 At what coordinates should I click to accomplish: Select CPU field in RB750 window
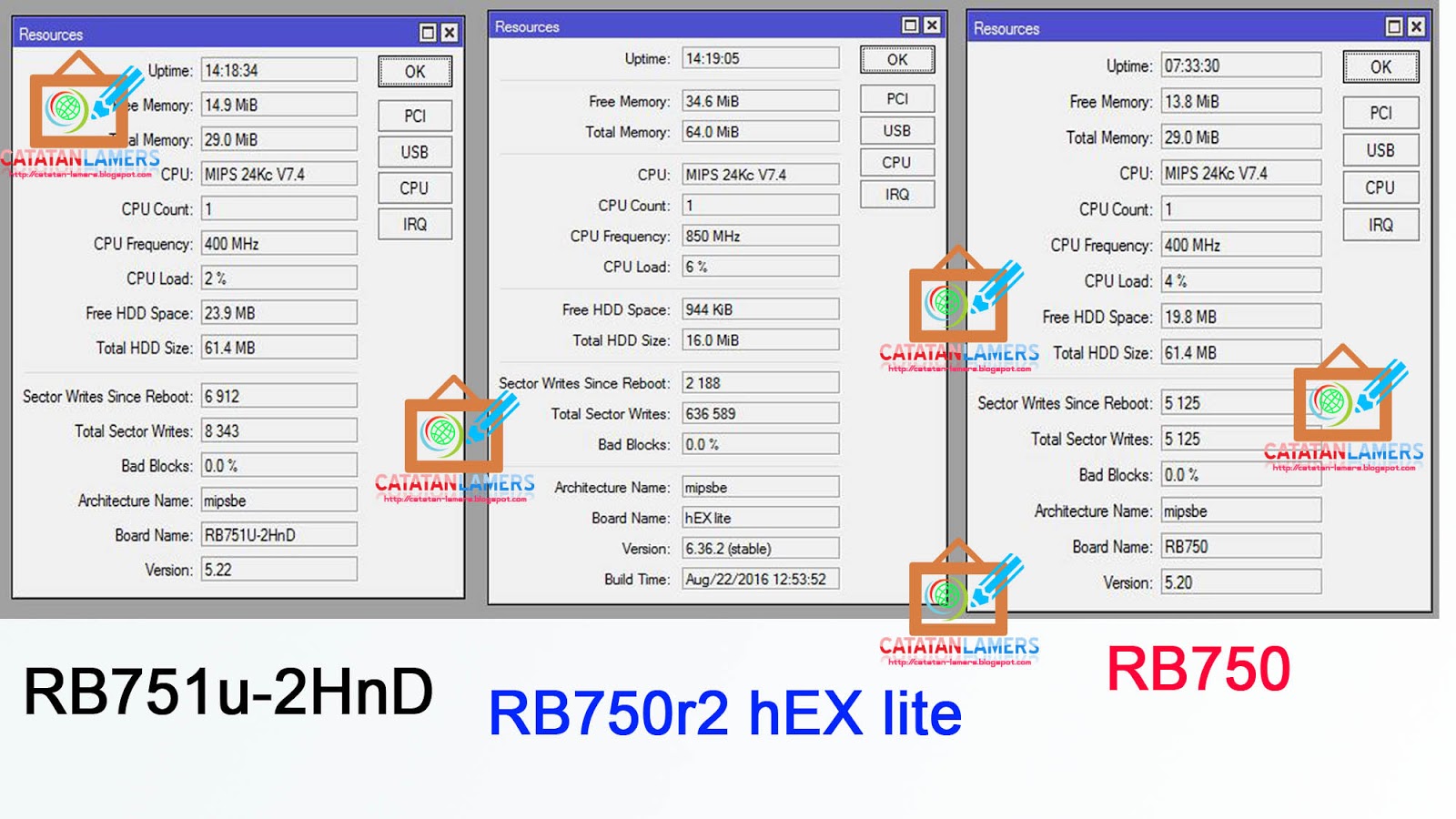click(1241, 173)
